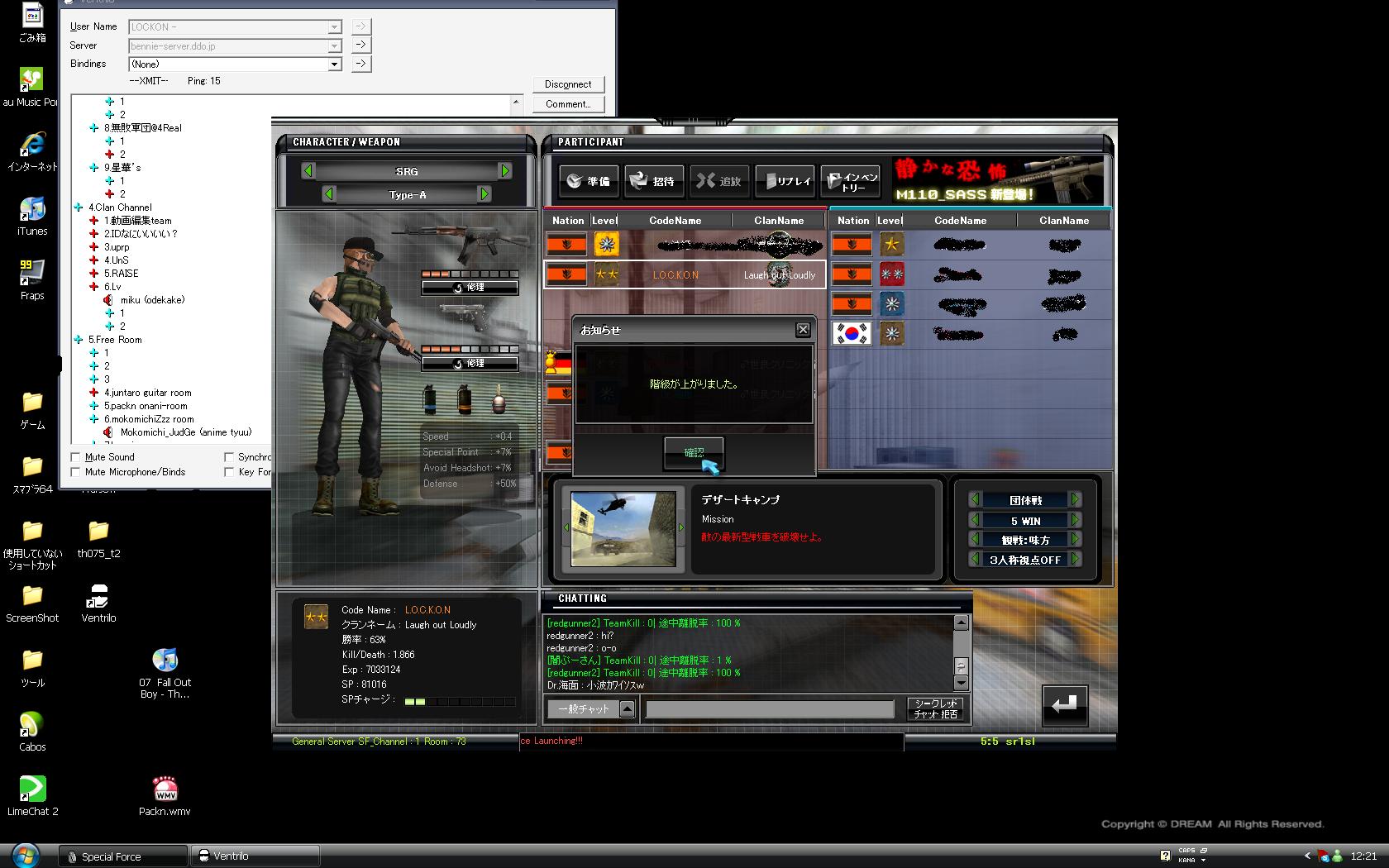Open the ツール folder on the desktop
Viewport: 1389px width, 868px height.
tap(32, 667)
